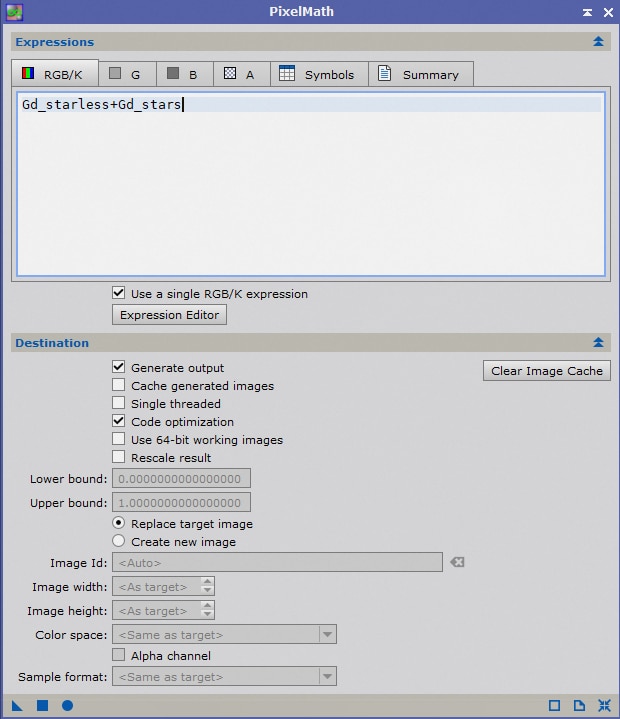Open the Expression Editor

[x=169, y=315]
